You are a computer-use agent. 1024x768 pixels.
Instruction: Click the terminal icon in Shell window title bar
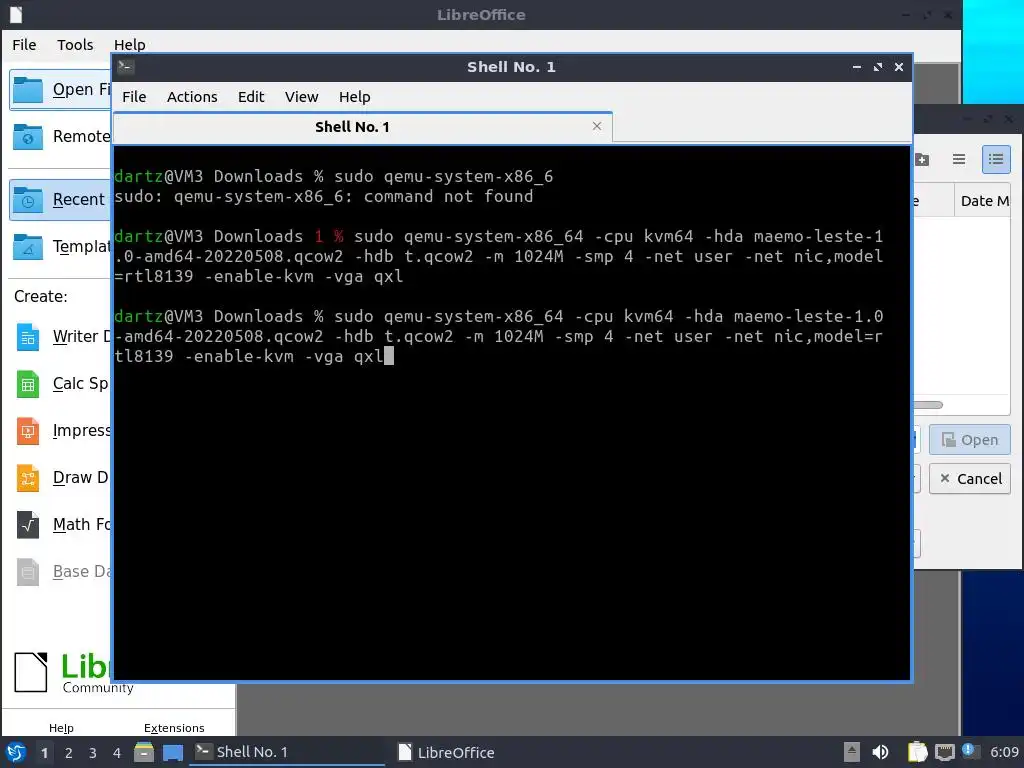126,67
